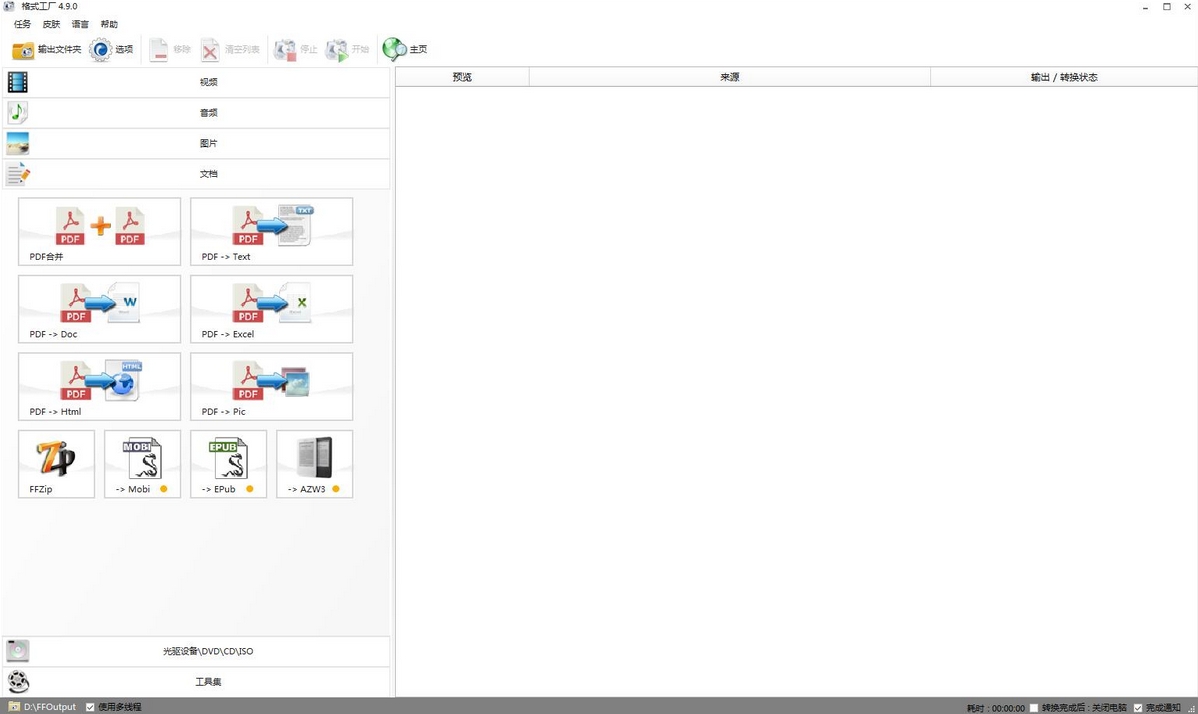Click the 预览 (Preview) column header

coord(462,77)
